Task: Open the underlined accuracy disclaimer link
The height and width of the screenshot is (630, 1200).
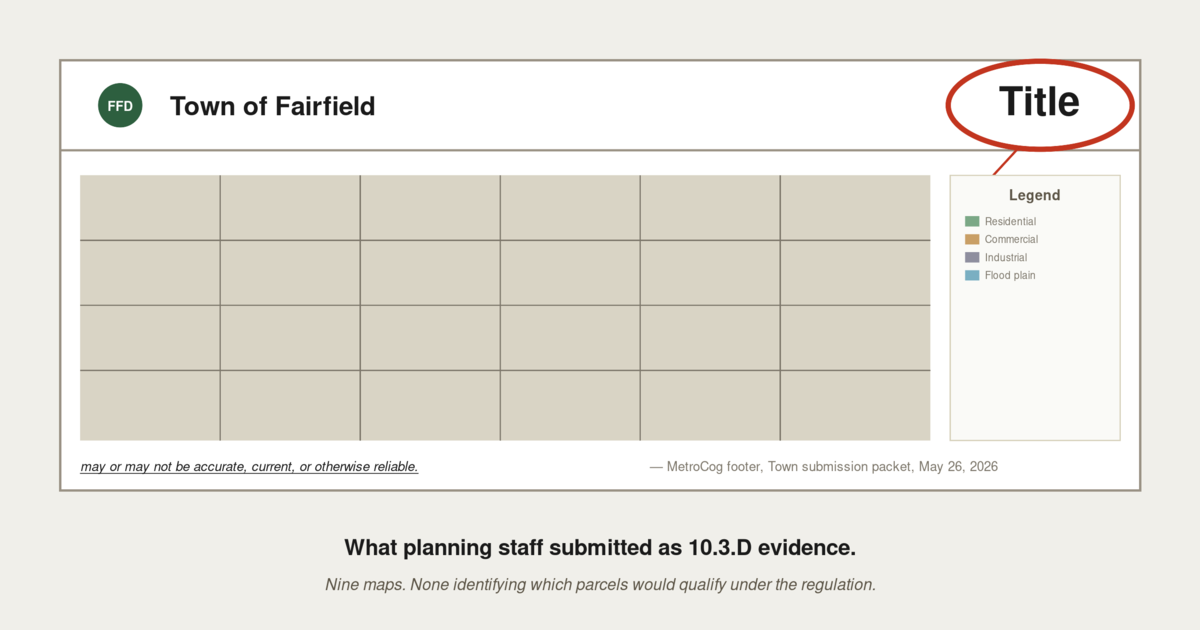Action: (x=249, y=467)
